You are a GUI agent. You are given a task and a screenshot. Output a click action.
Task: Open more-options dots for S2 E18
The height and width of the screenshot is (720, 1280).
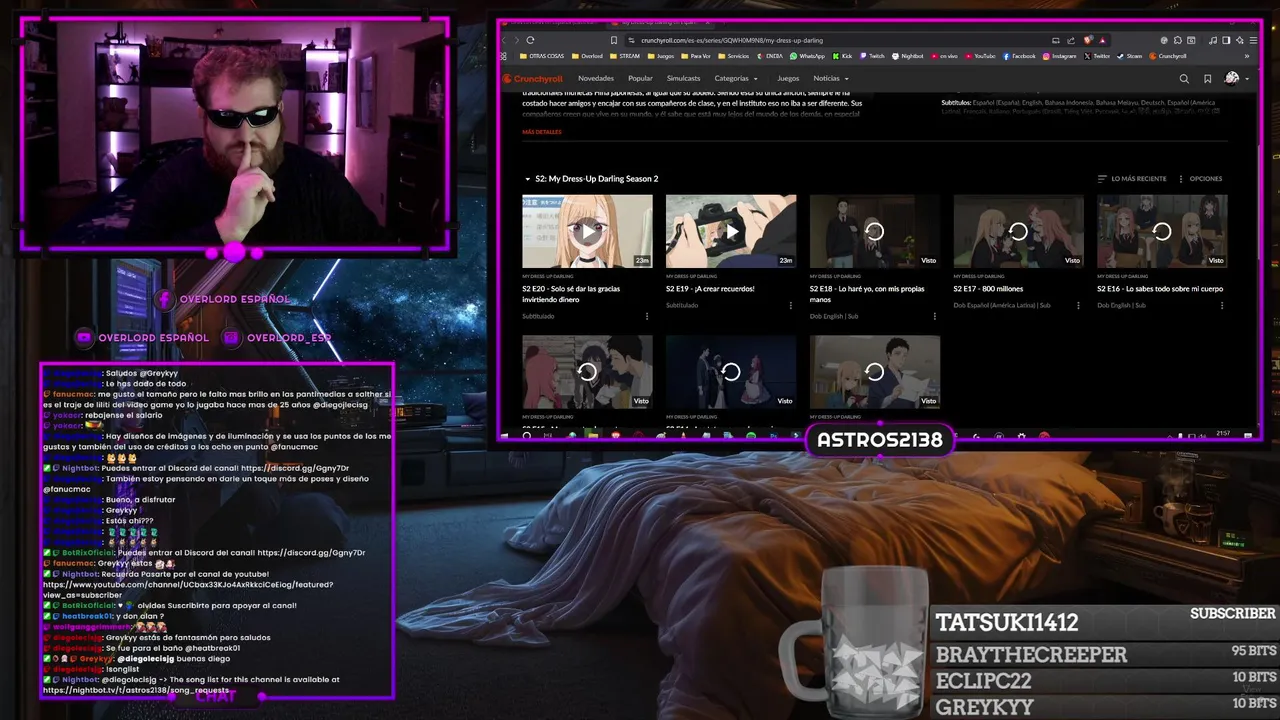[x=934, y=316]
